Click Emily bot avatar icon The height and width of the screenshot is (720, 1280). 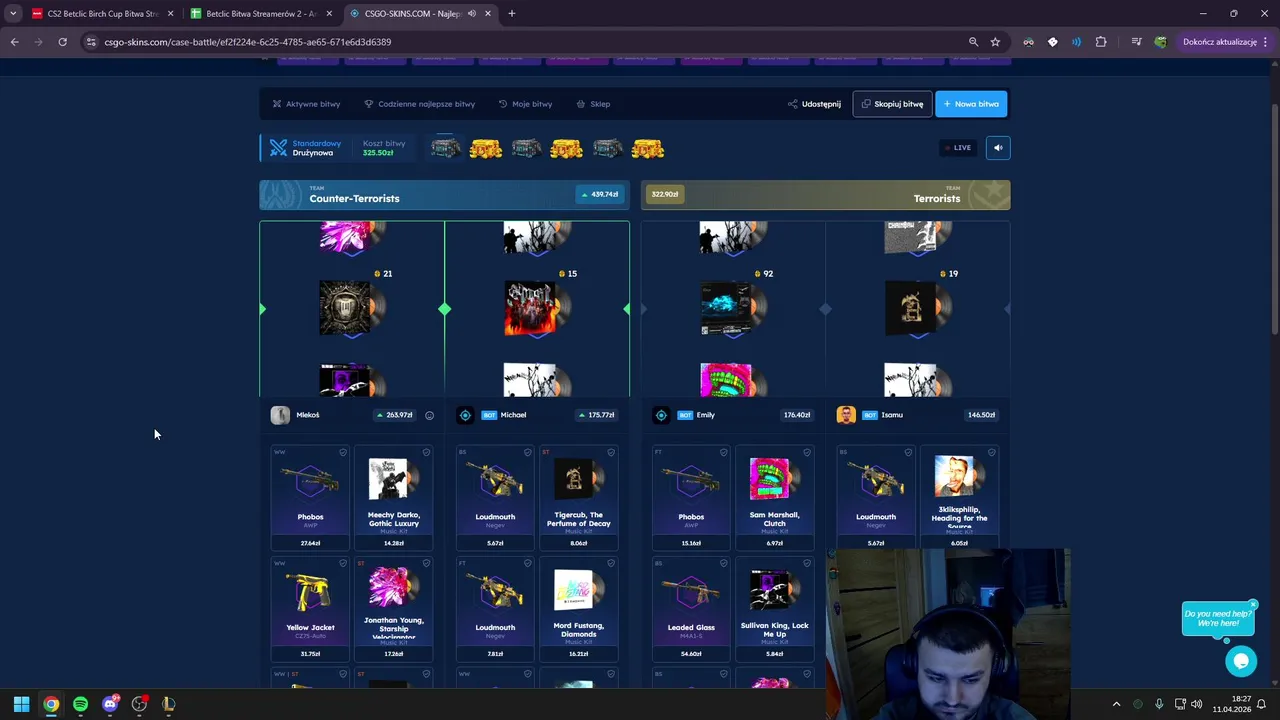click(x=661, y=415)
